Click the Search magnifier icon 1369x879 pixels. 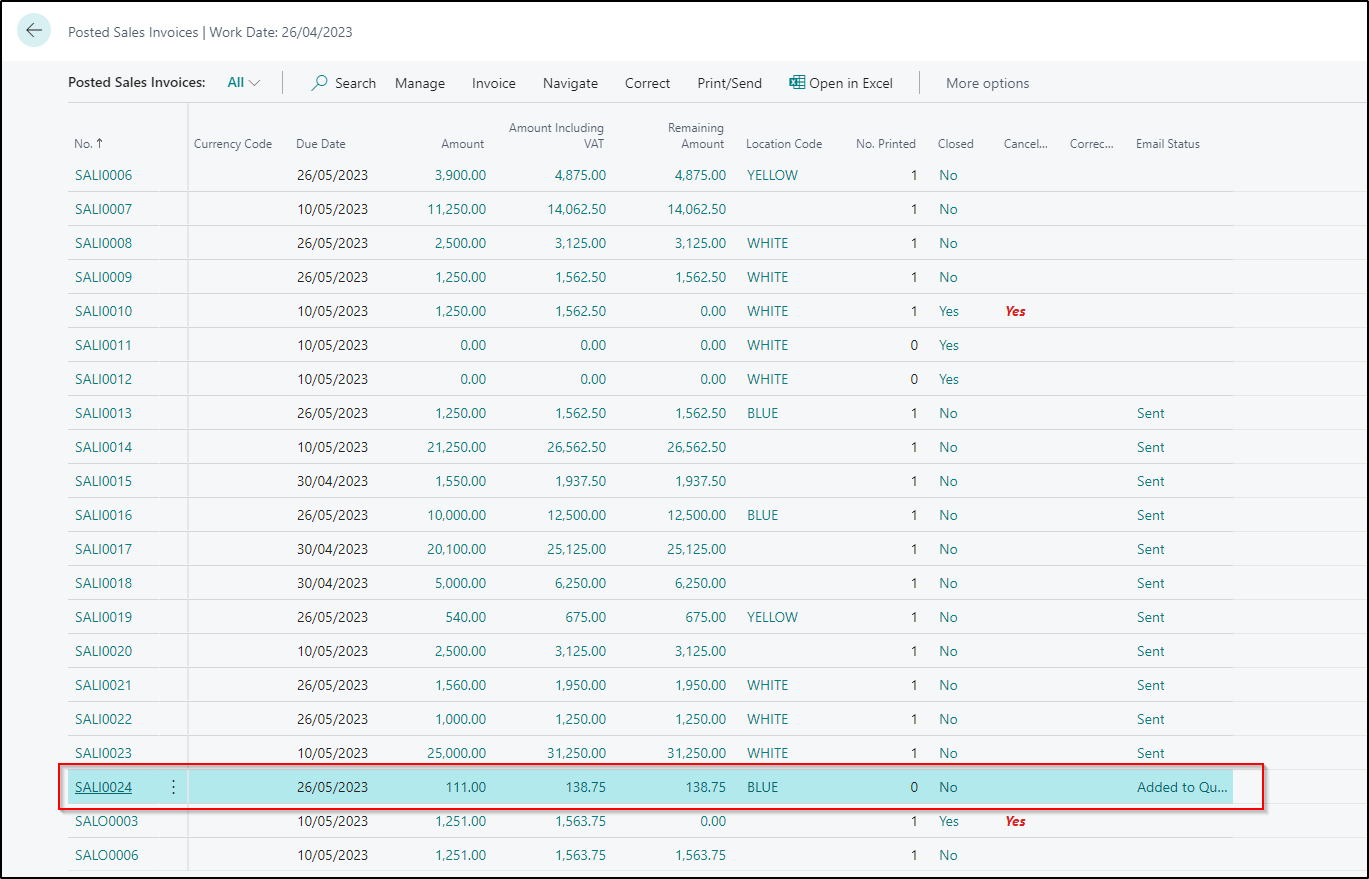(320, 83)
